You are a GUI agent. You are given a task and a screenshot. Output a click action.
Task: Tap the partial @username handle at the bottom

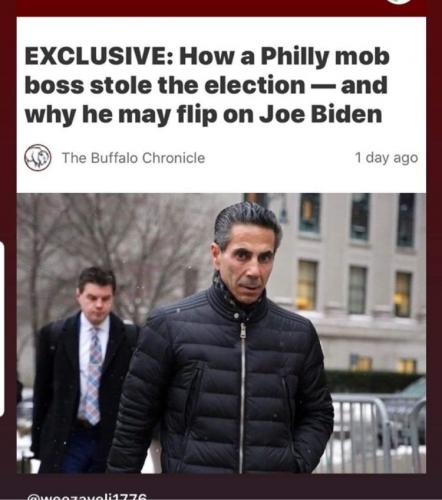coord(87,496)
